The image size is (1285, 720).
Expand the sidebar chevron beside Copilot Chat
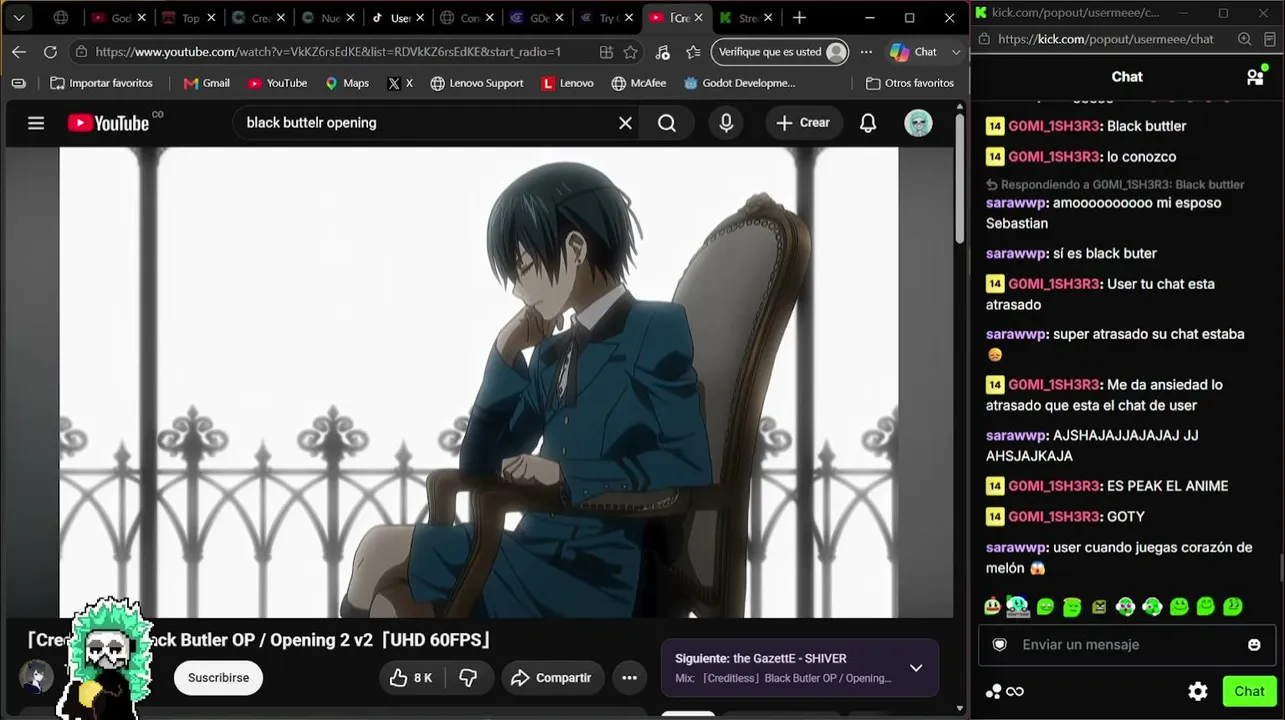coord(956,52)
